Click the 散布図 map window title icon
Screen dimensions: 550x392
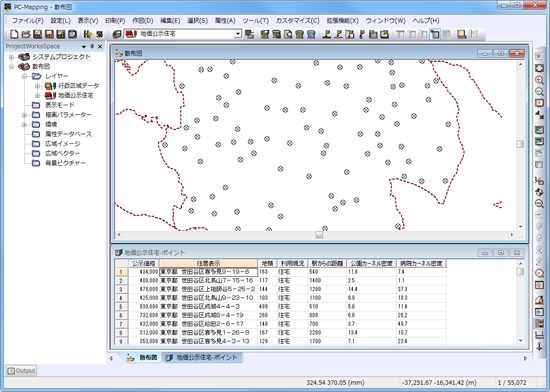coord(119,53)
